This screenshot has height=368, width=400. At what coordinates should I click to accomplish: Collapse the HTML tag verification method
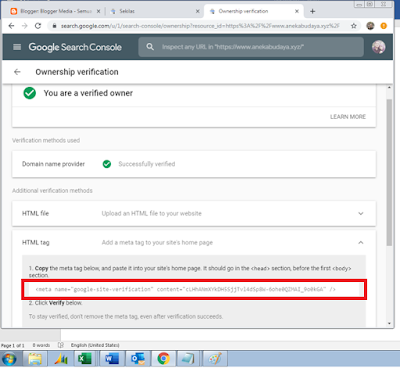click(361, 242)
